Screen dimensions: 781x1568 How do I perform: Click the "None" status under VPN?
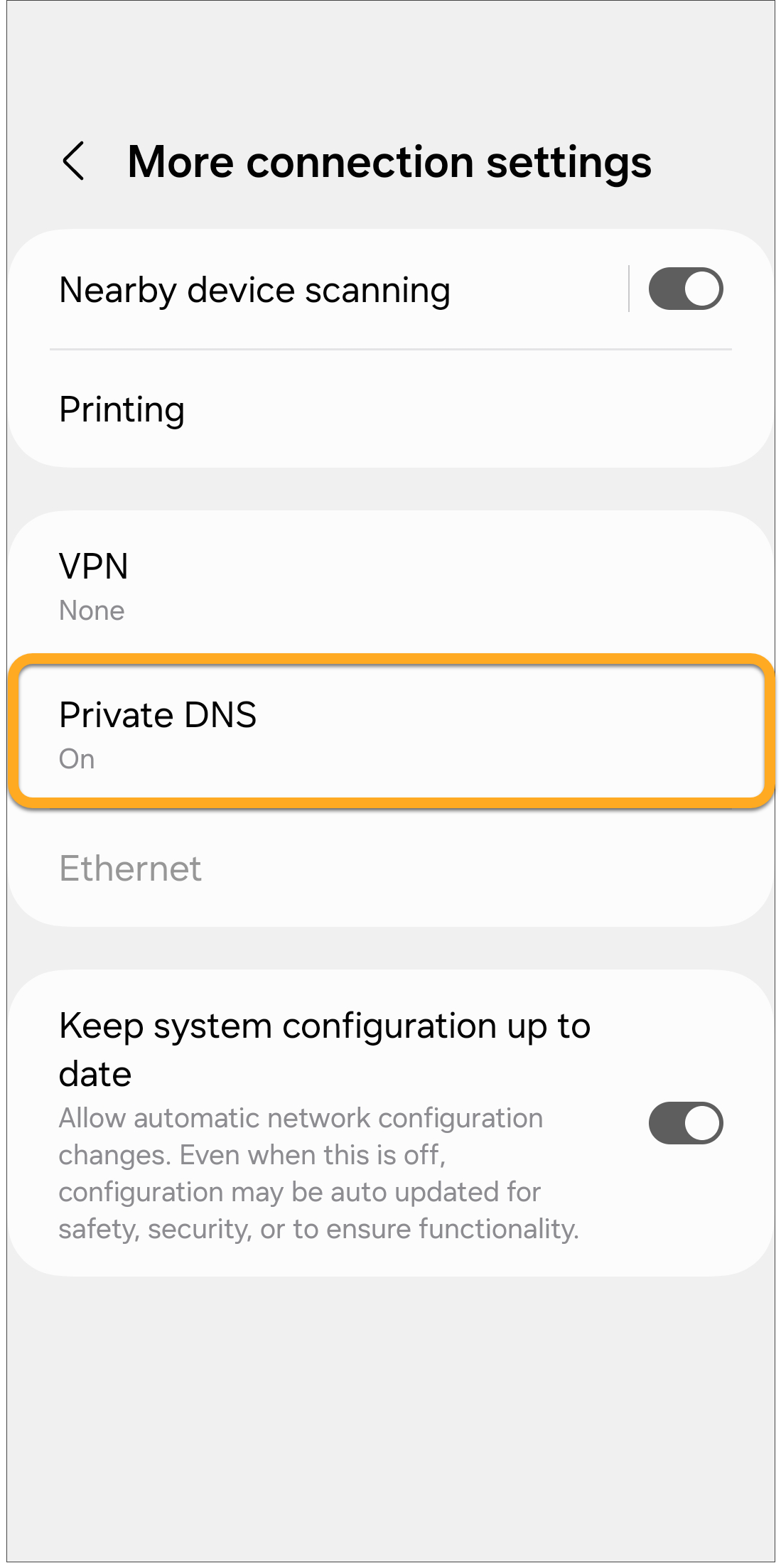tap(92, 611)
